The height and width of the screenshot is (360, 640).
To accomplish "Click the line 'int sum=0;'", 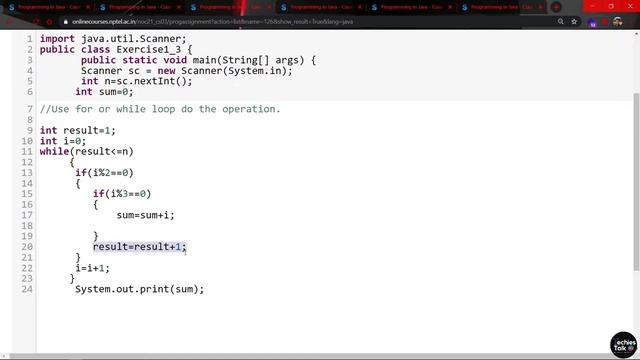I will pyautogui.click(x=104, y=92).
